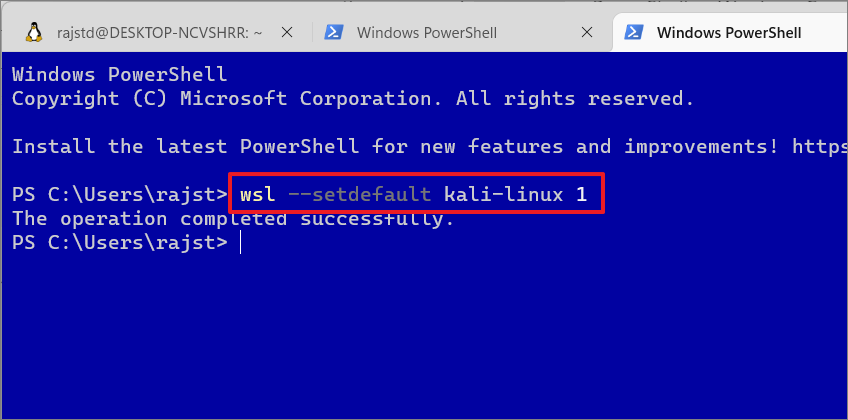Viewport: 848px width, 420px height.
Task: Open the https link ending the install line
Action: (820, 146)
